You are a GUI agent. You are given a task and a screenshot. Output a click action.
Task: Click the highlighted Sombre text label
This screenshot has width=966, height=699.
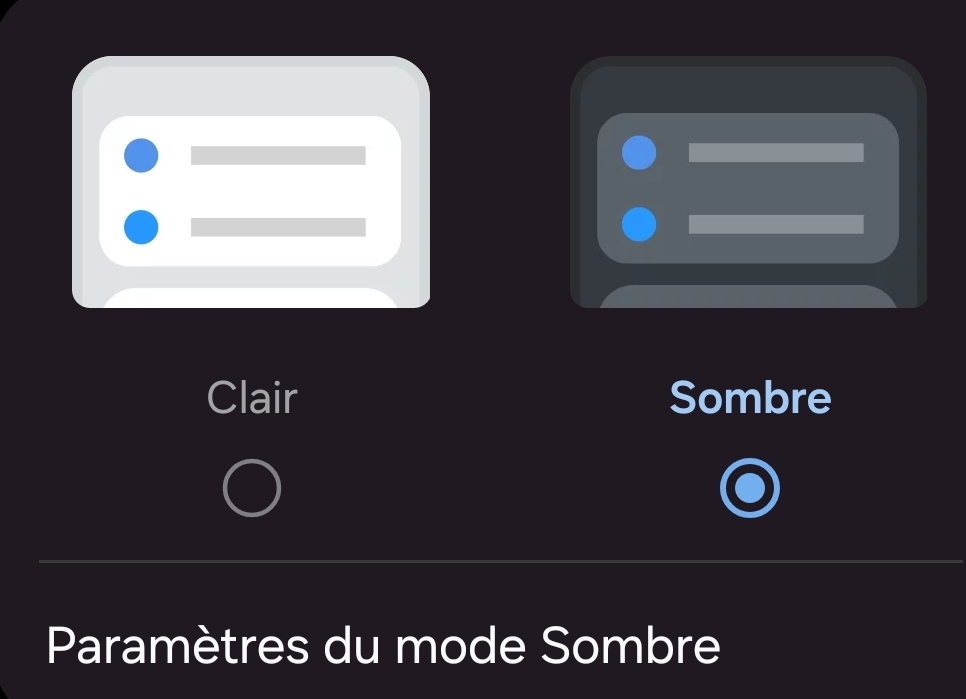[750, 397]
